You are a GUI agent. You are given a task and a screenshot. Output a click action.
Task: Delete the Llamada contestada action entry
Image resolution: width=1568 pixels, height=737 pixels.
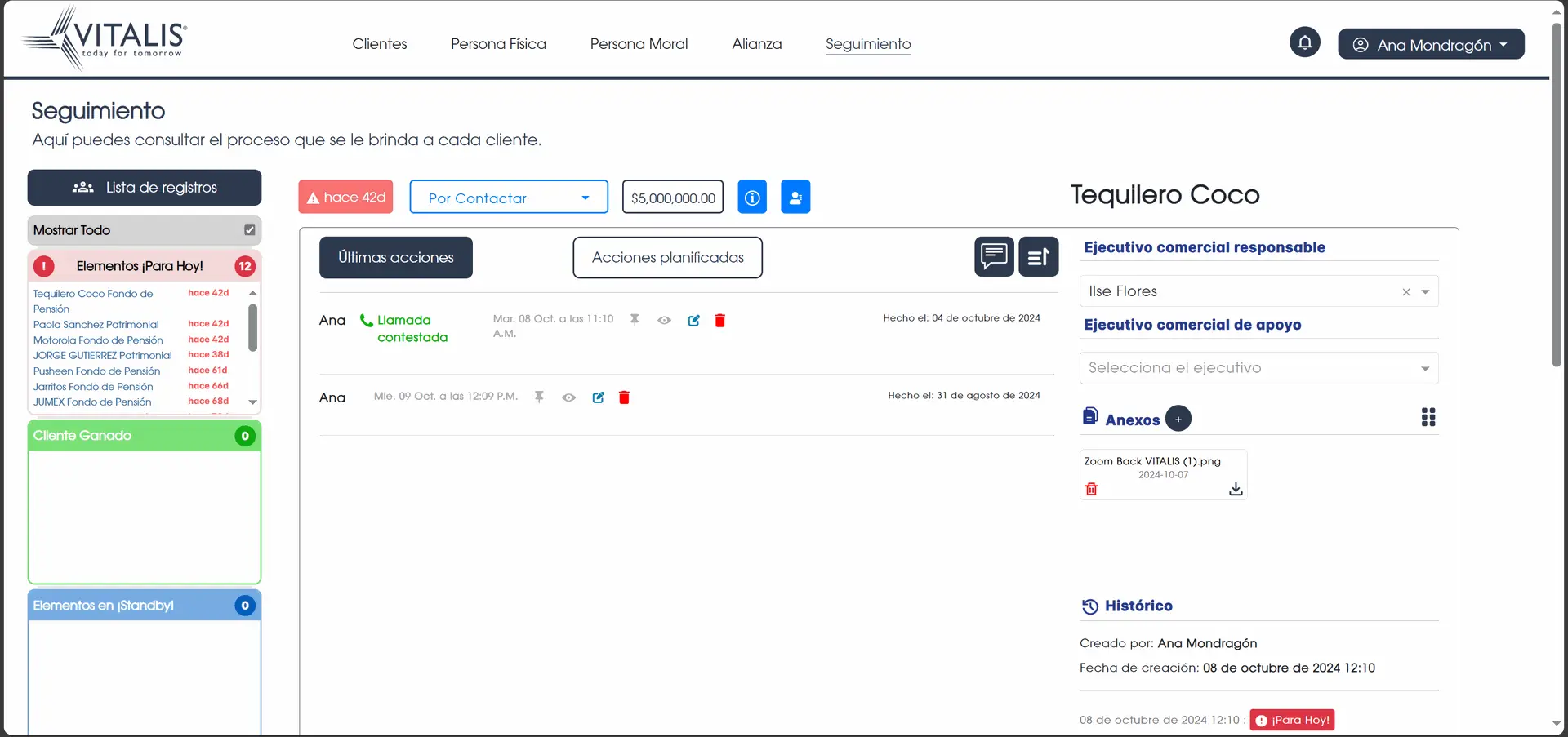719,321
